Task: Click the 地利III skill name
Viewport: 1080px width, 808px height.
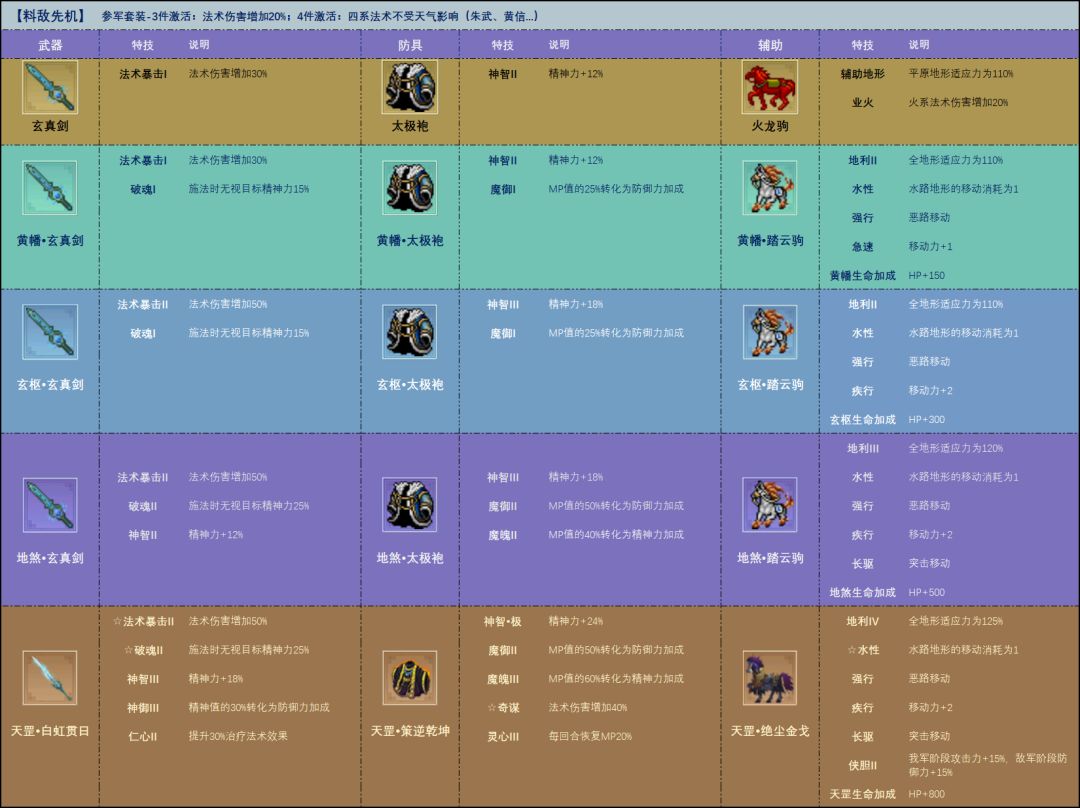Action: (x=862, y=448)
